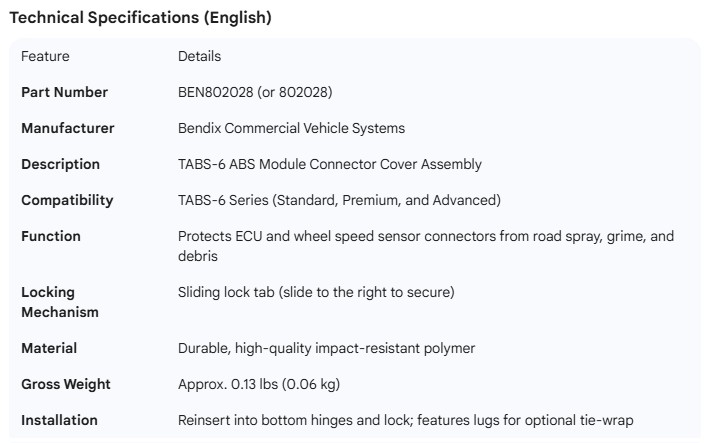Click the impact-resistant polymer material value
This screenshot has height=443, width=706.
(326, 348)
